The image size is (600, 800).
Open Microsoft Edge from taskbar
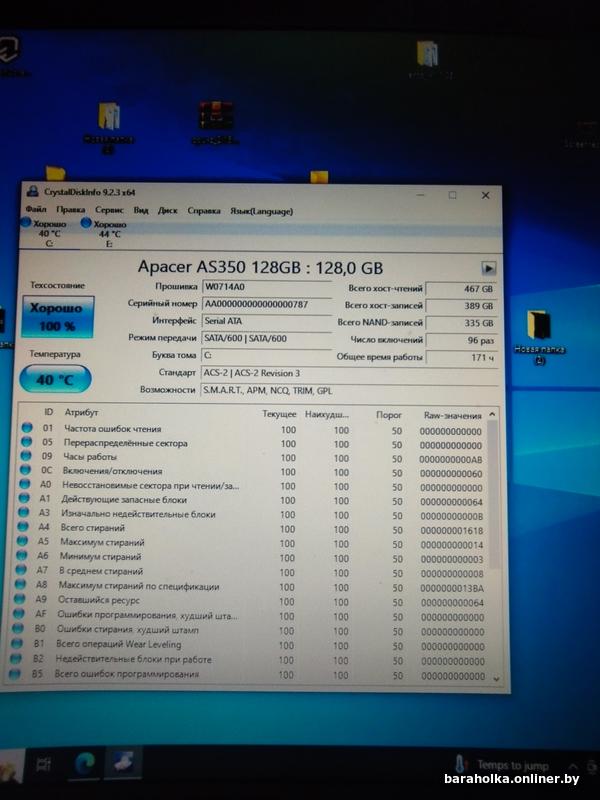coord(85,763)
